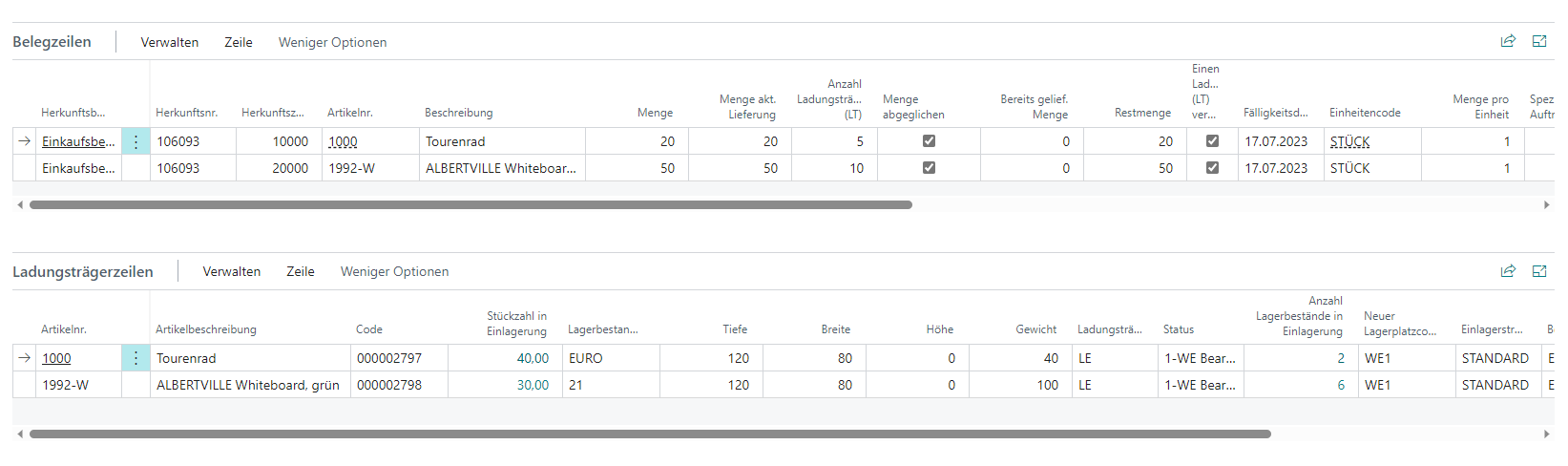Viewport: 1568px width, 466px height.
Task: Expand Ladungsträgerzeilen section to full view icon
Action: [1539, 271]
